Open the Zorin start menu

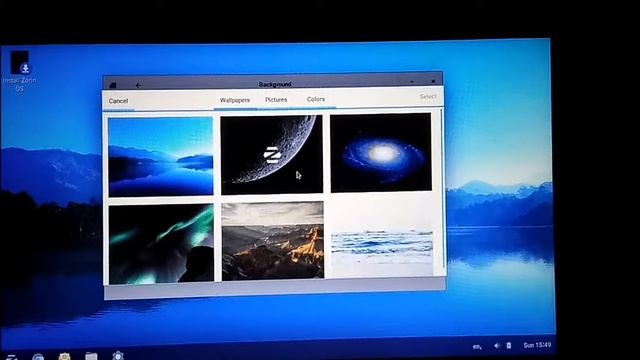point(11,357)
